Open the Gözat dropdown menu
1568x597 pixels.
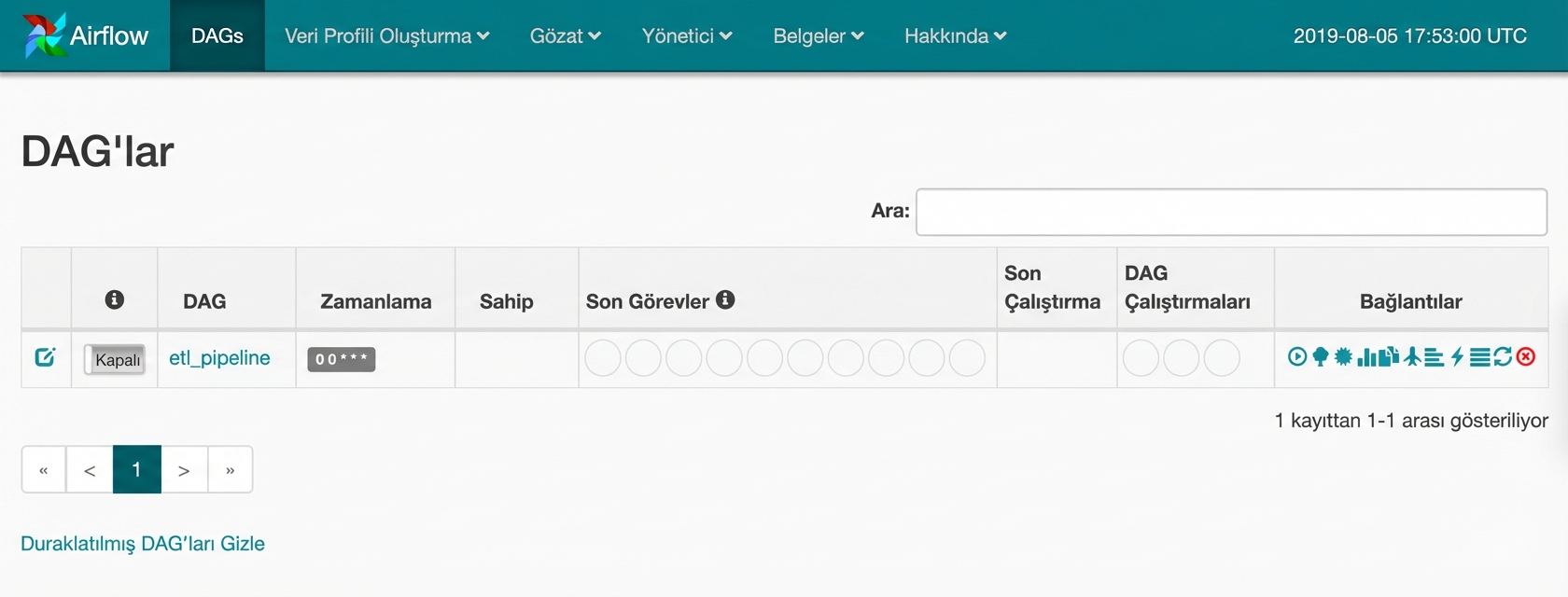point(565,35)
